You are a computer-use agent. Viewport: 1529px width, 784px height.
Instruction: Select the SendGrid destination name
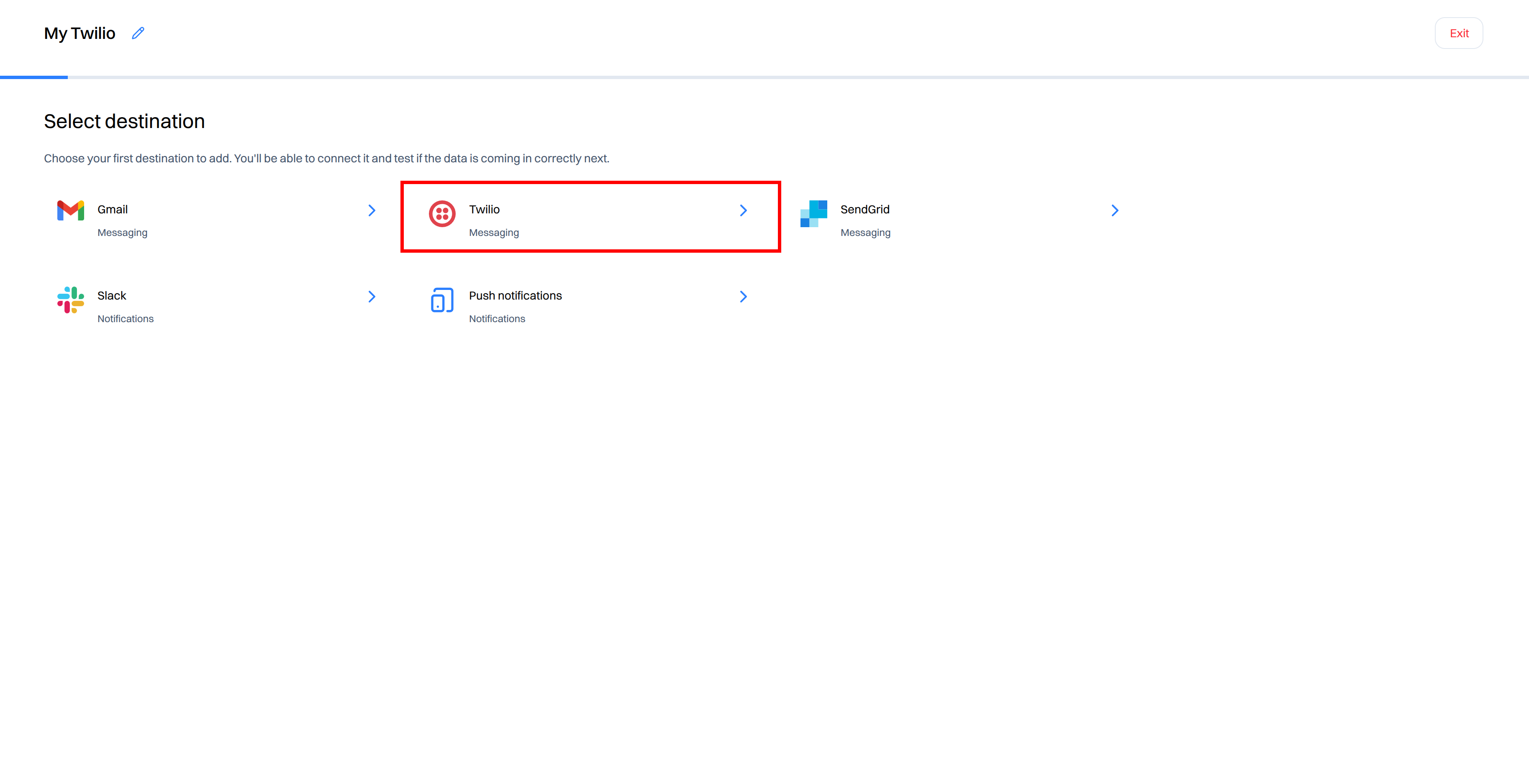tap(865, 210)
